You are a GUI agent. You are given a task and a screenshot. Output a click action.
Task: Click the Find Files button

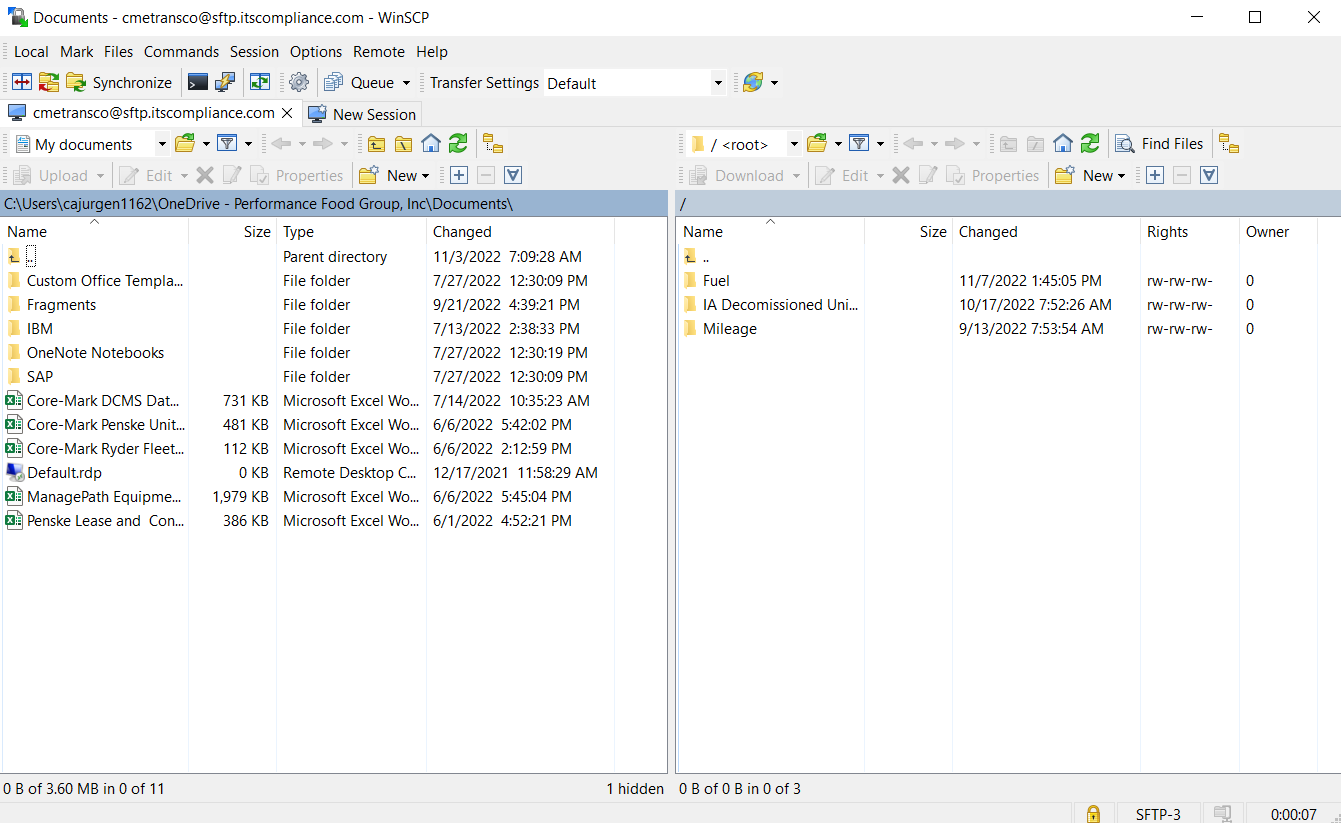pyautogui.click(x=1160, y=144)
